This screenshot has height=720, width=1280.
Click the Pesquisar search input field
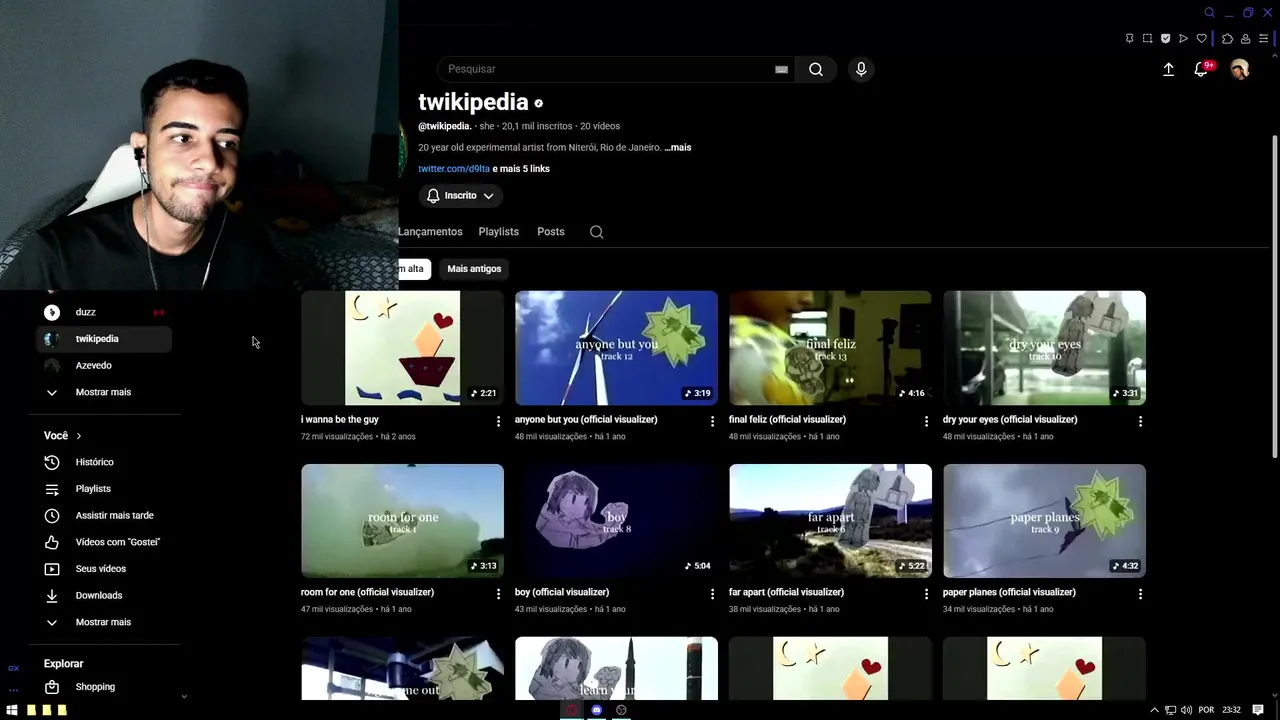(610, 69)
